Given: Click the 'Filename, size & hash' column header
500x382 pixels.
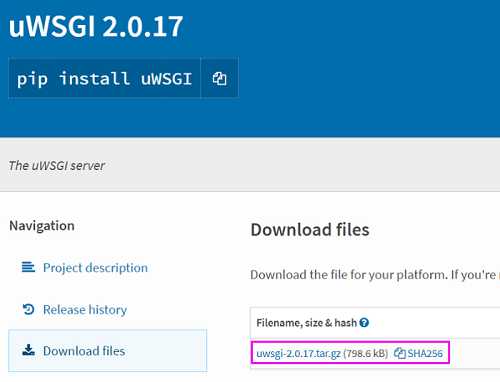Looking at the screenshot, I should coord(307,323).
